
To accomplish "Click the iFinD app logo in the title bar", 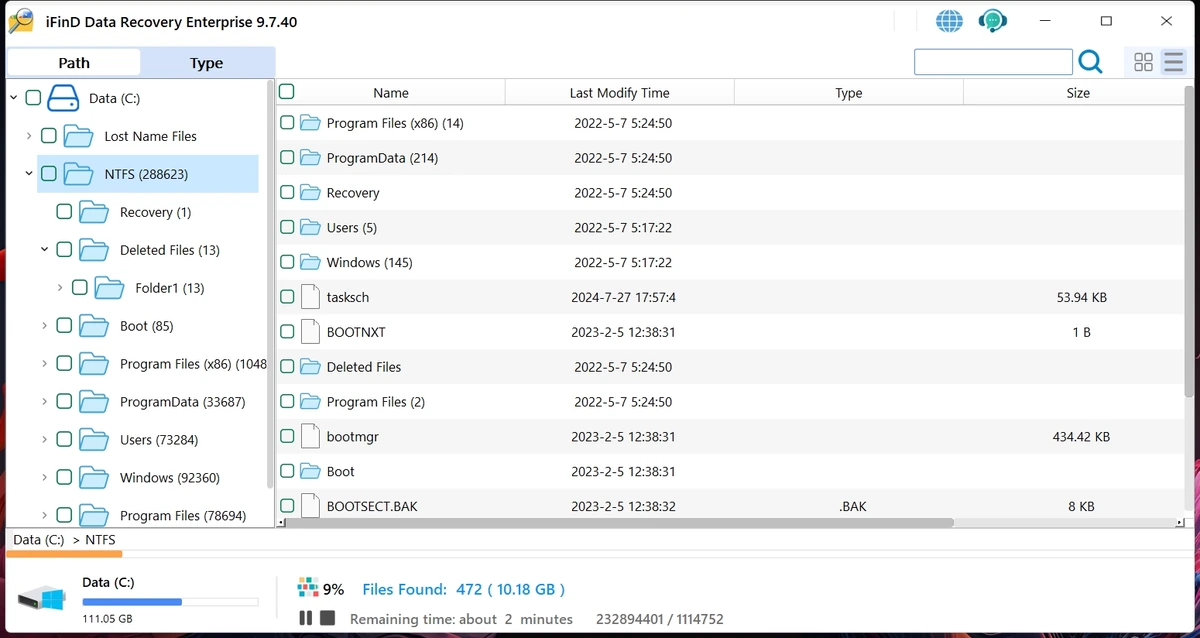I will tap(20, 21).
